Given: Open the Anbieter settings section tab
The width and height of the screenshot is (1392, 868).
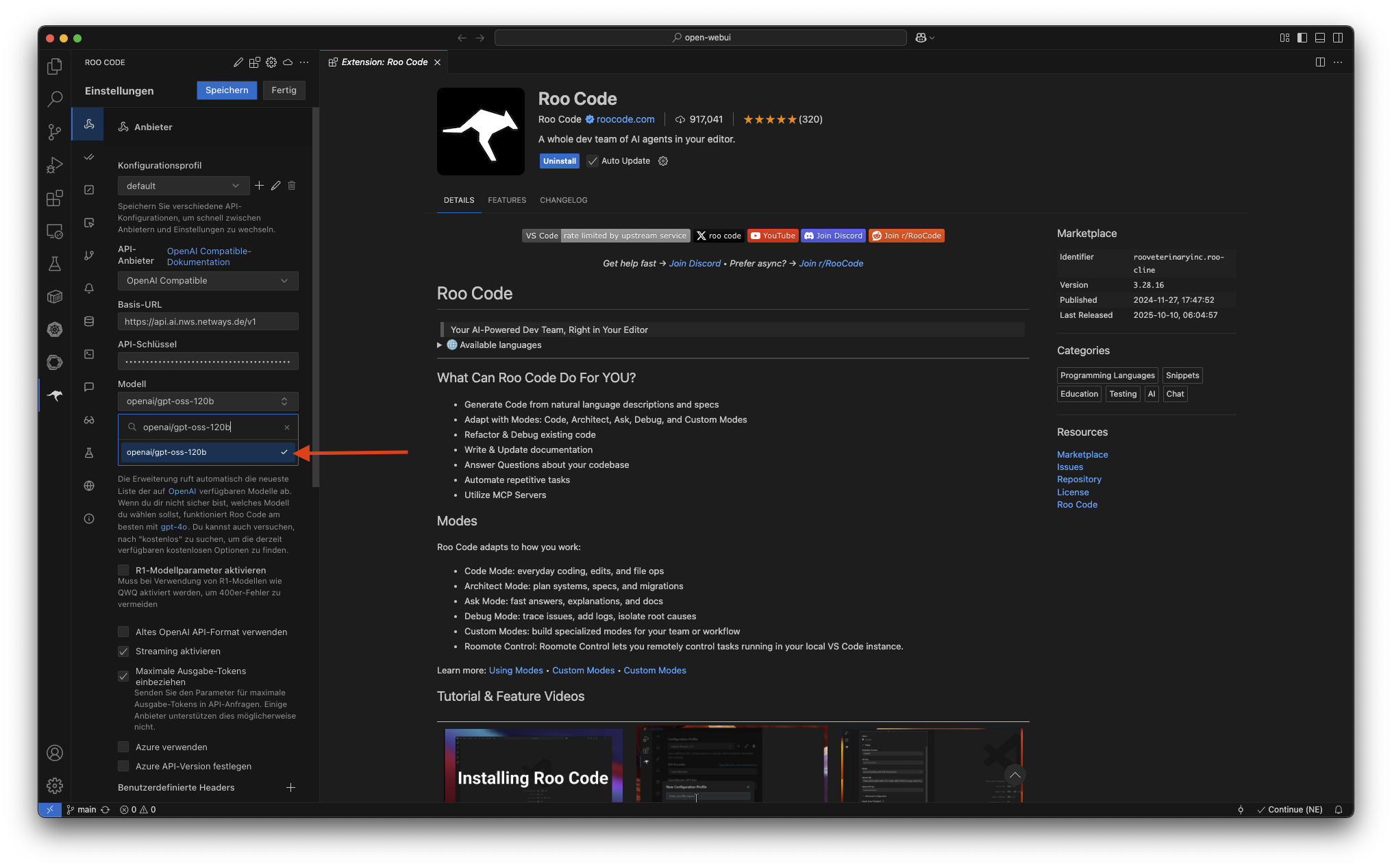Looking at the screenshot, I should (x=89, y=124).
